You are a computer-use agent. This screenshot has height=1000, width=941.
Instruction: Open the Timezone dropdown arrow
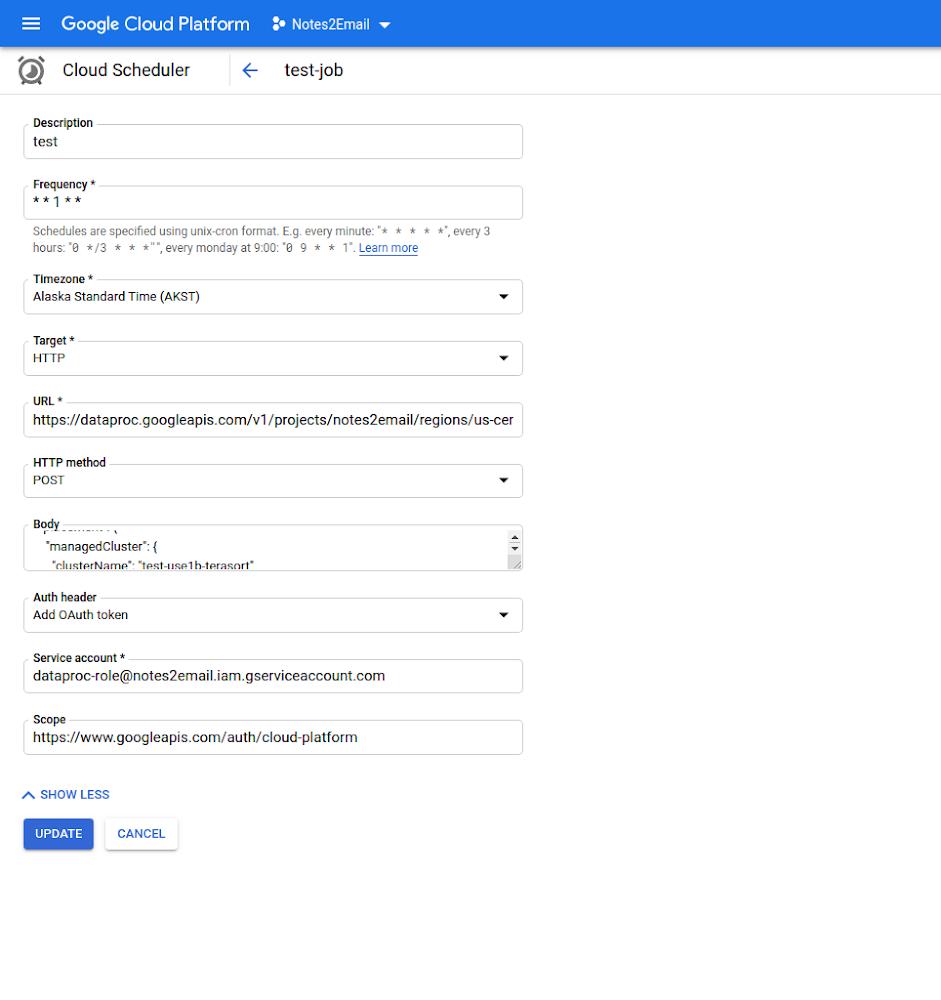pyautogui.click(x=503, y=296)
